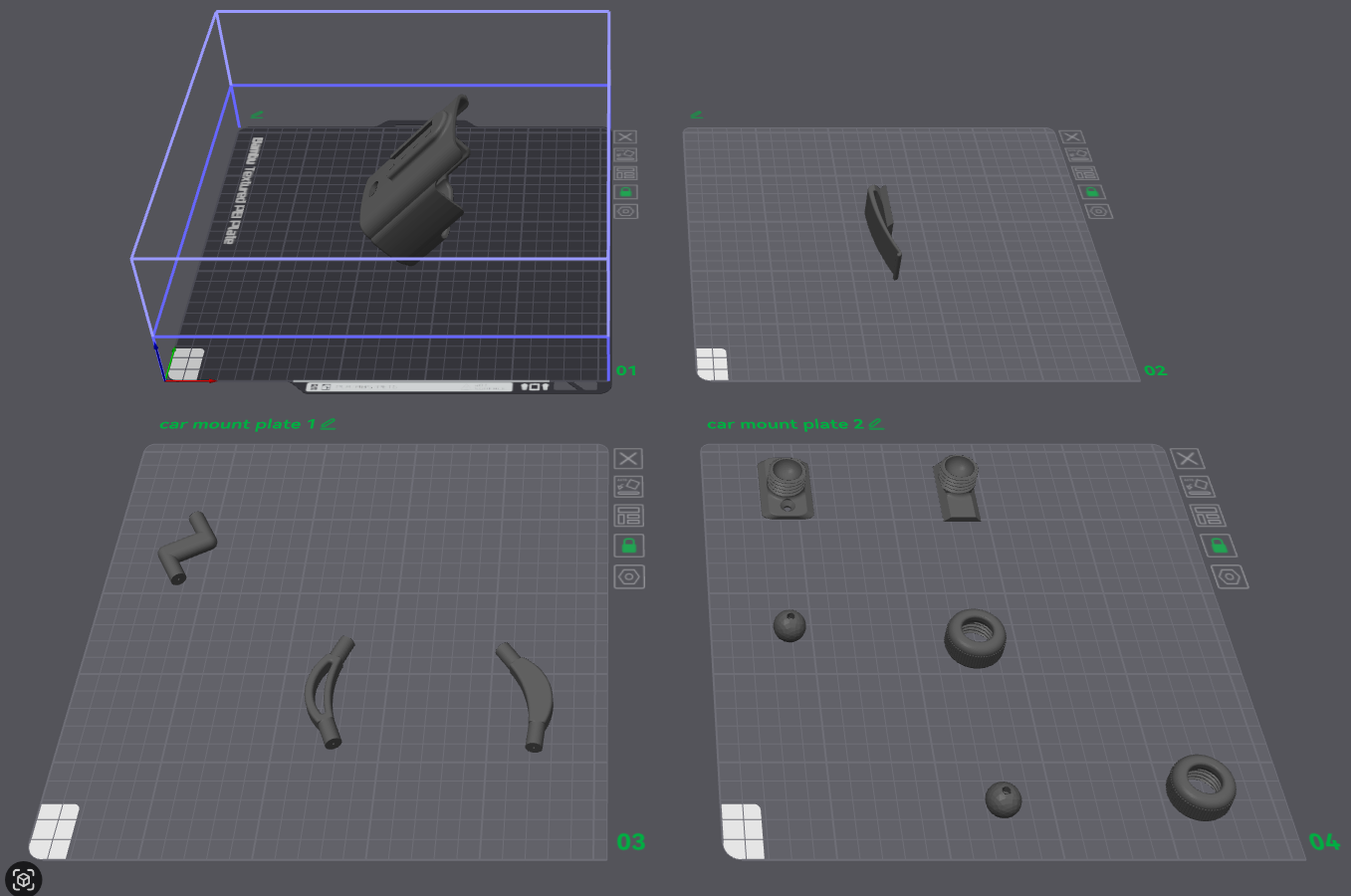
Task: Click the '01' plate number
Action: point(626,370)
